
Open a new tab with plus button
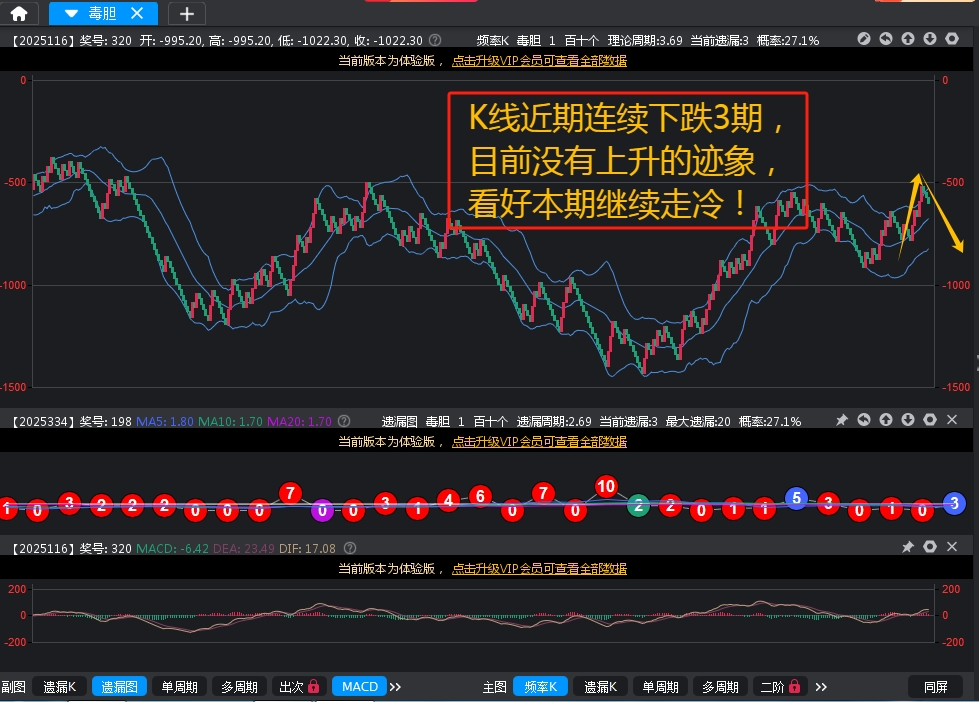pyautogui.click(x=187, y=13)
